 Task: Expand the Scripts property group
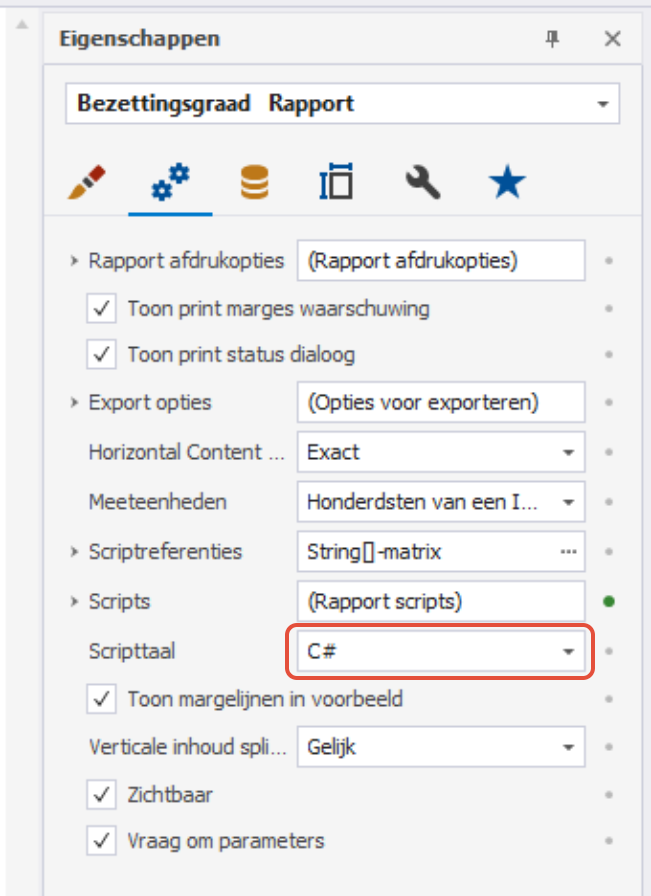74,601
